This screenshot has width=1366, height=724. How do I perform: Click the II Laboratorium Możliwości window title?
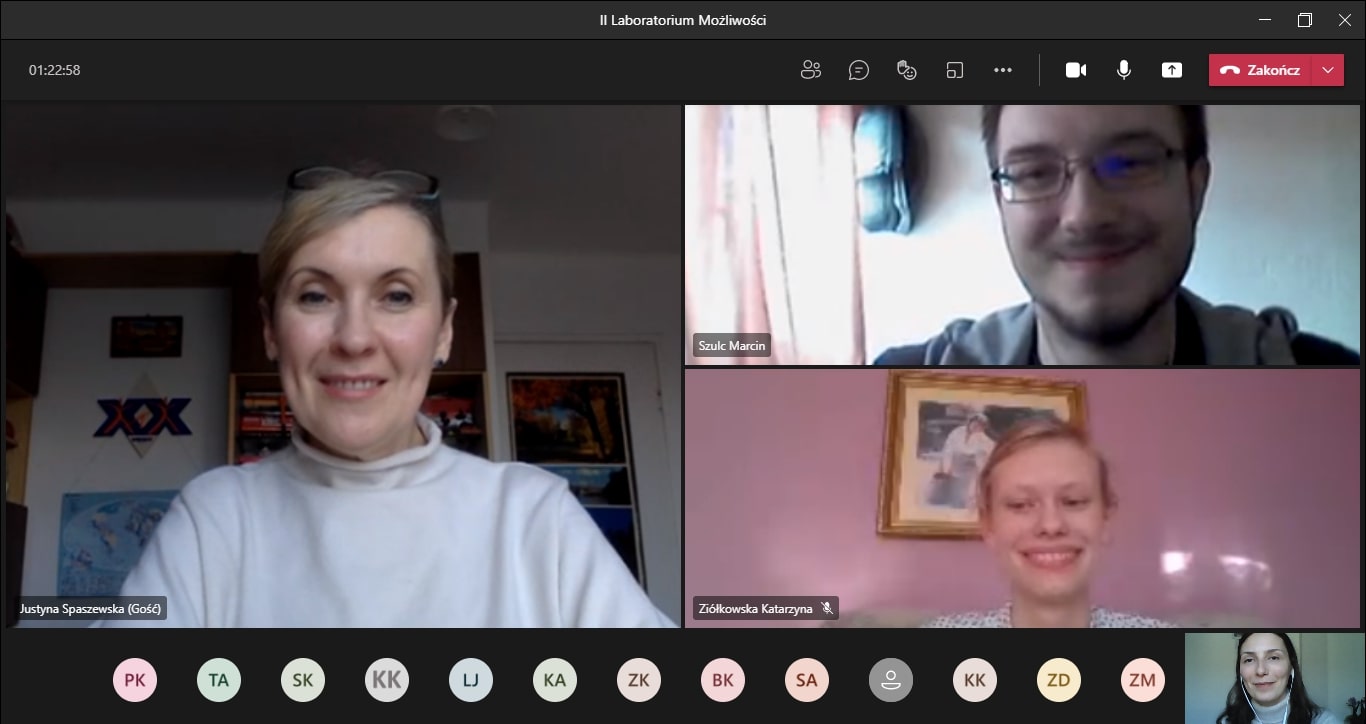coord(683,20)
